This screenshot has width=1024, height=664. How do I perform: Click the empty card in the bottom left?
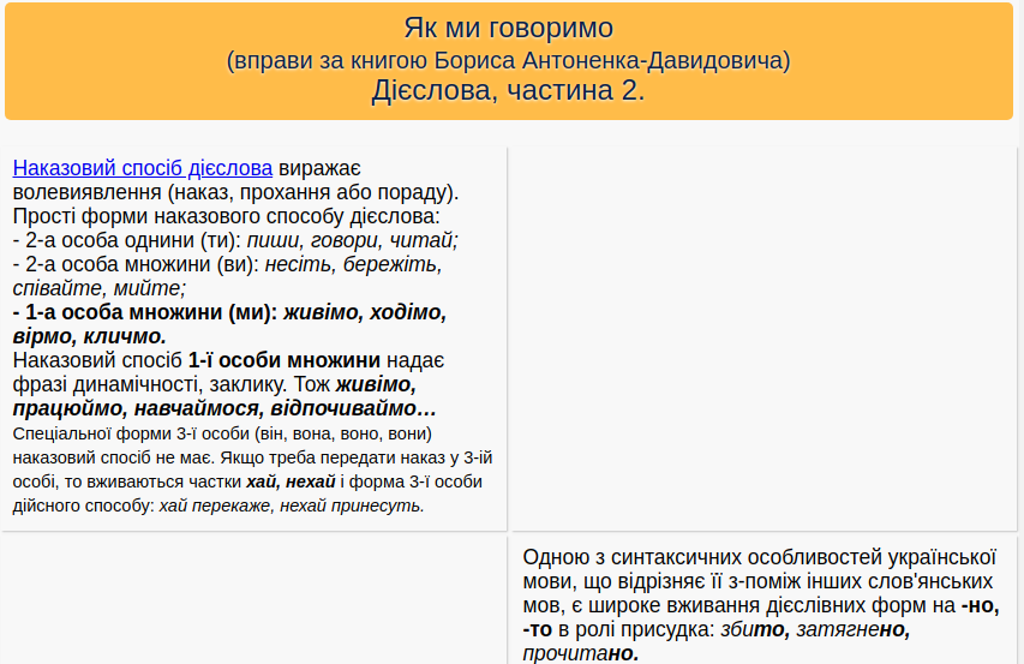(254, 600)
